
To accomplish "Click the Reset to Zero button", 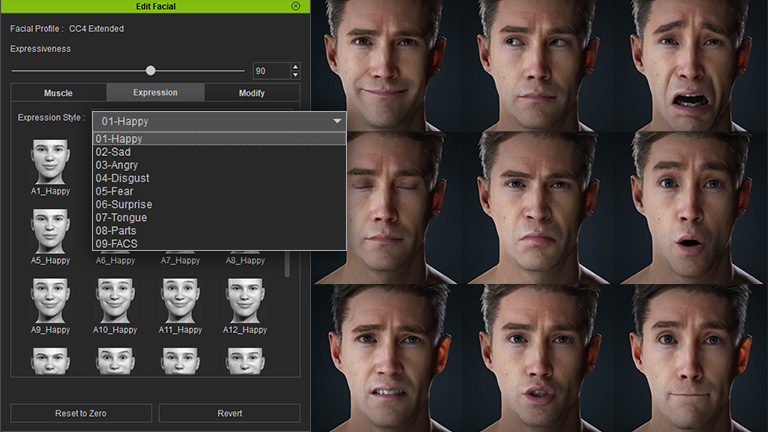I will tap(81, 413).
